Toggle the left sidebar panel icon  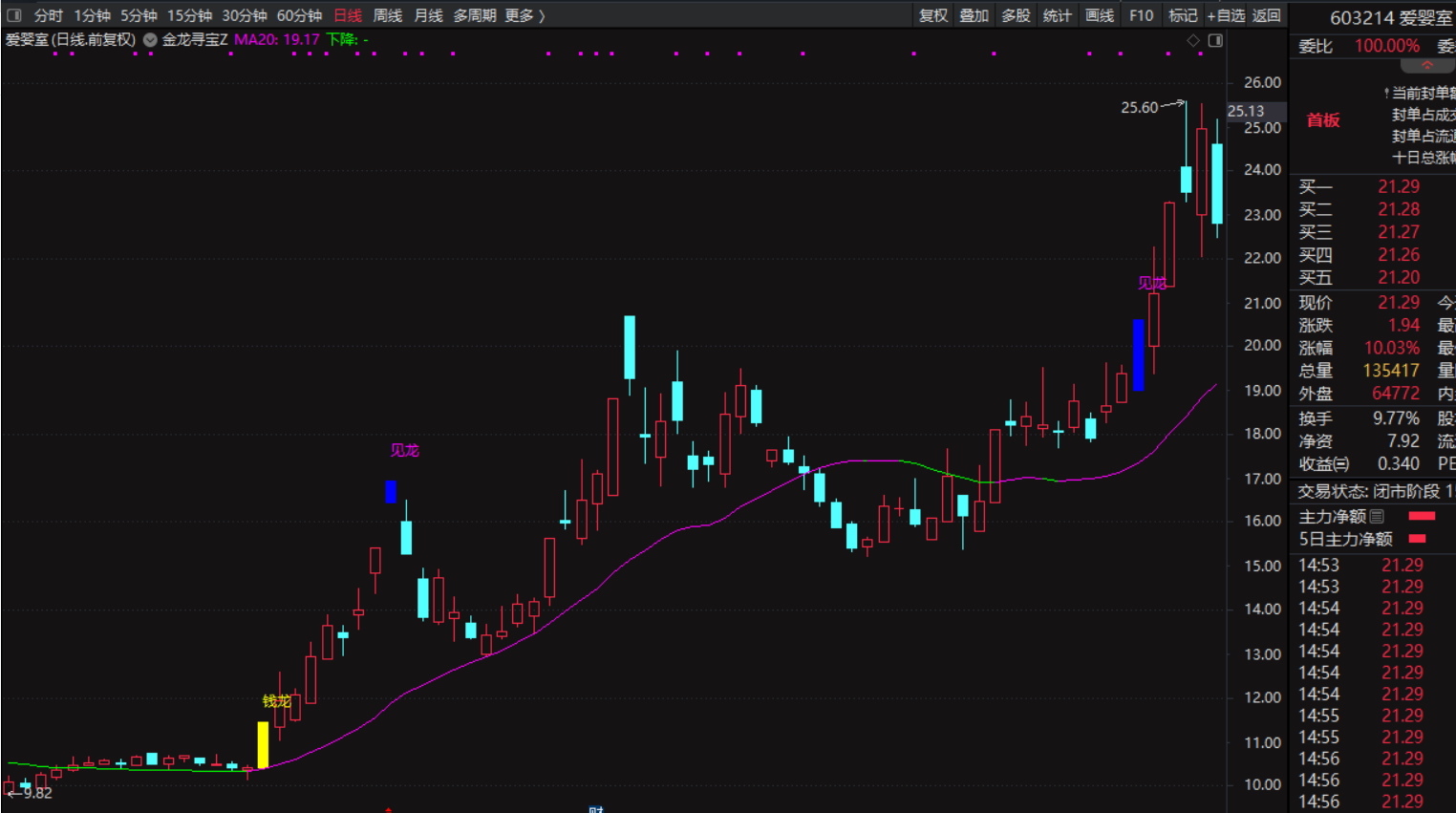(13, 15)
